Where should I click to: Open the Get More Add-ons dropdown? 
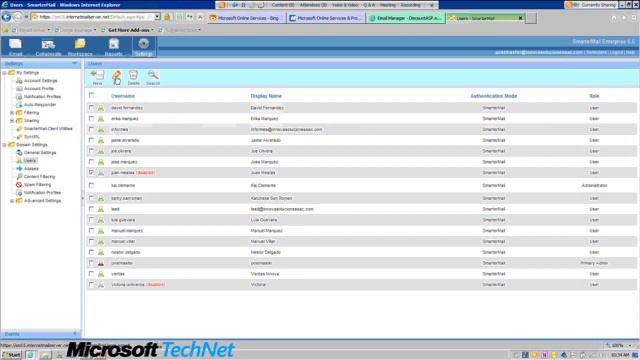[x=153, y=30]
